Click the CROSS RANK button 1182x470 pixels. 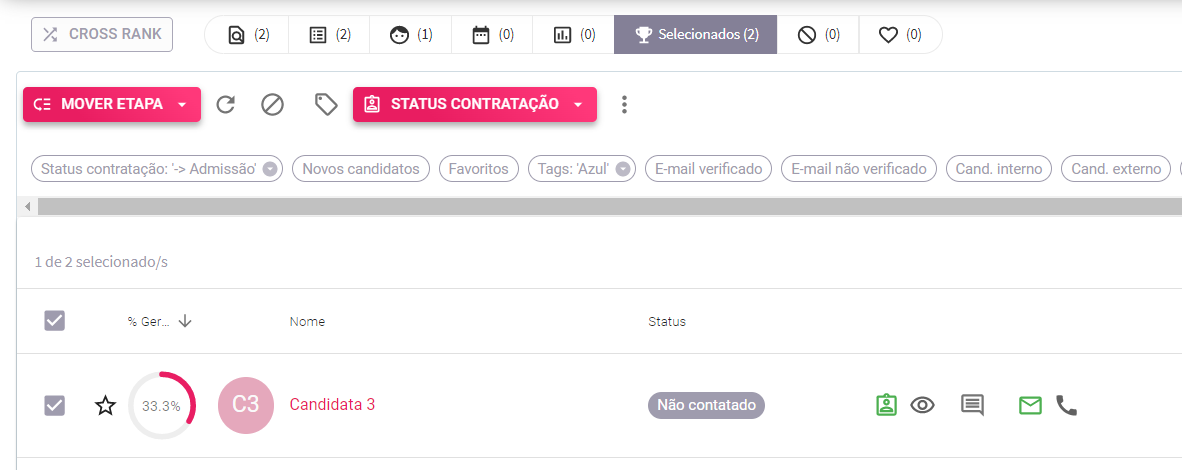pyautogui.click(x=102, y=35)
